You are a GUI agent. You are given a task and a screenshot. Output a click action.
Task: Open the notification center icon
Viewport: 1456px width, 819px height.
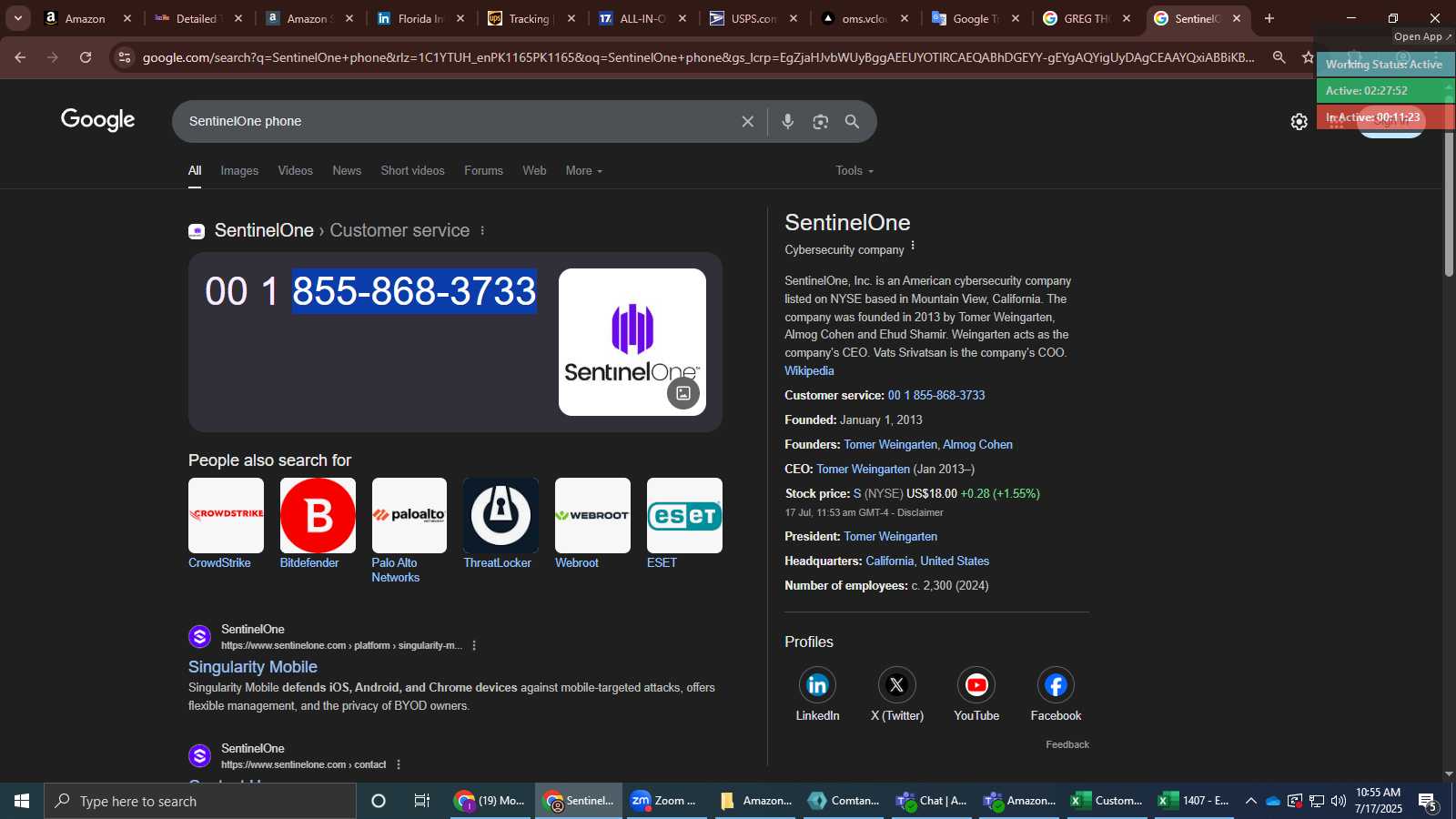(x=1428, y=802)
